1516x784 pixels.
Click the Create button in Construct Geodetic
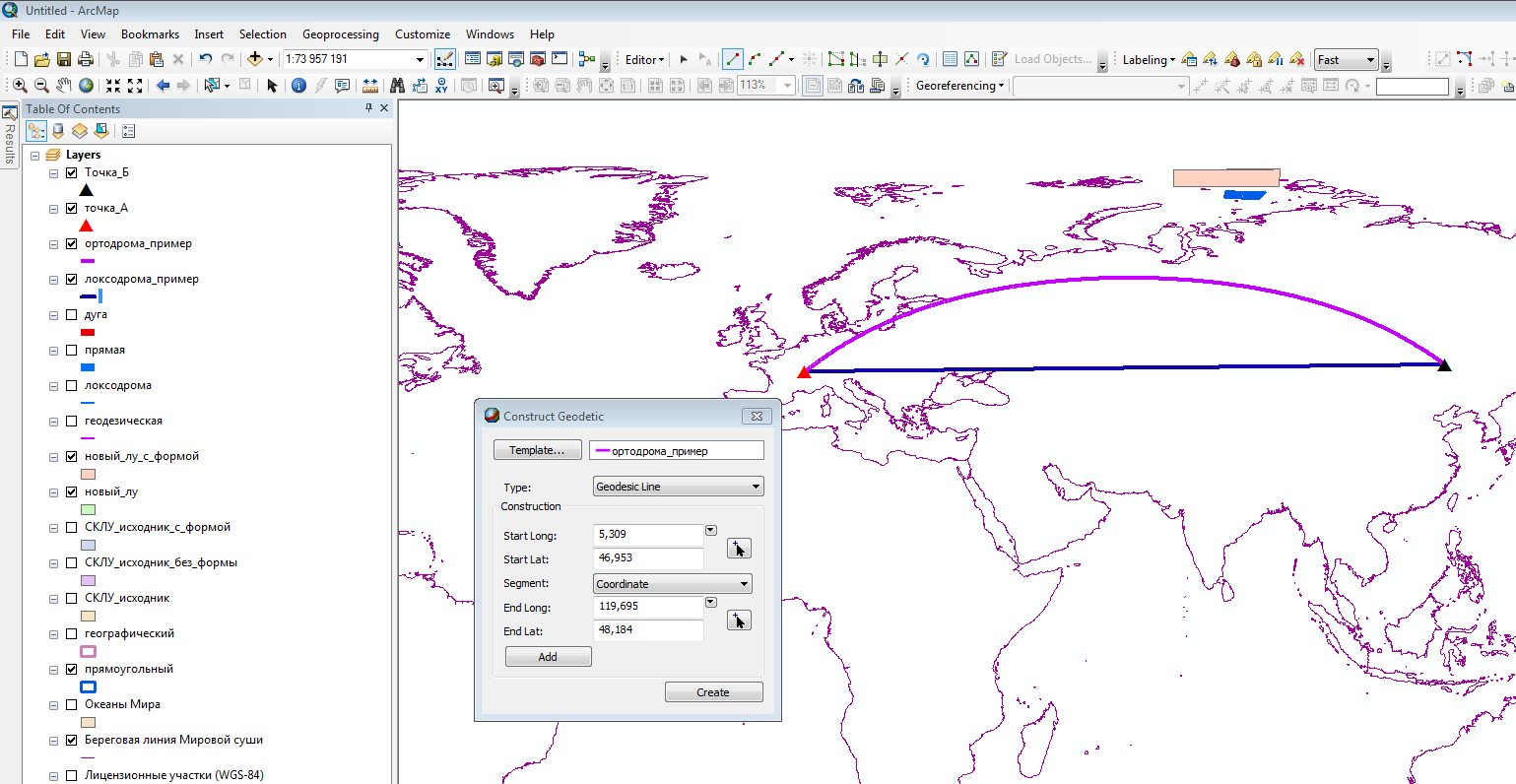[713, 692]
